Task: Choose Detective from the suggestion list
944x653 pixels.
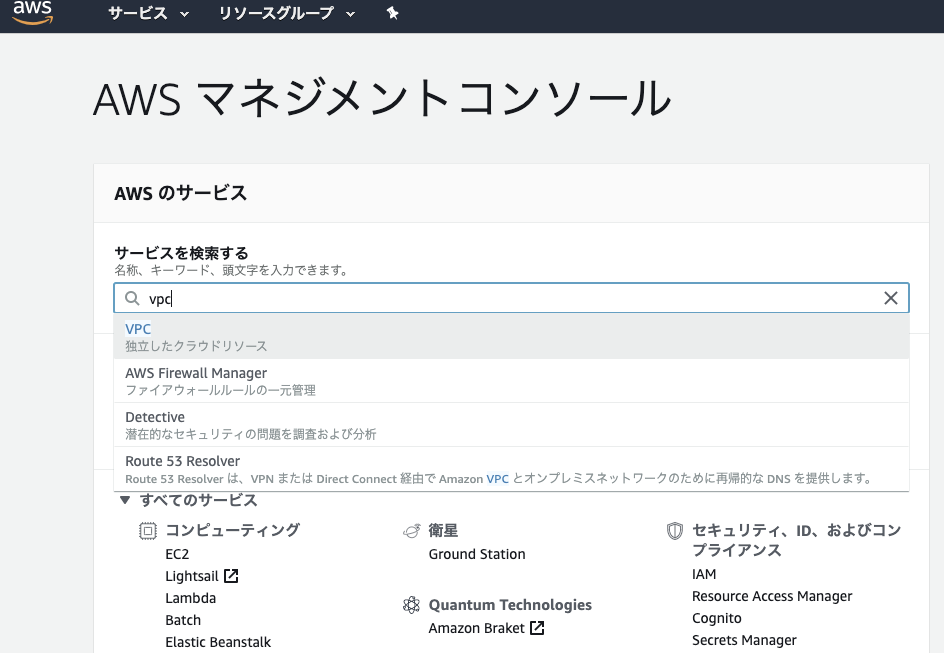Action: tap(155, 417)
